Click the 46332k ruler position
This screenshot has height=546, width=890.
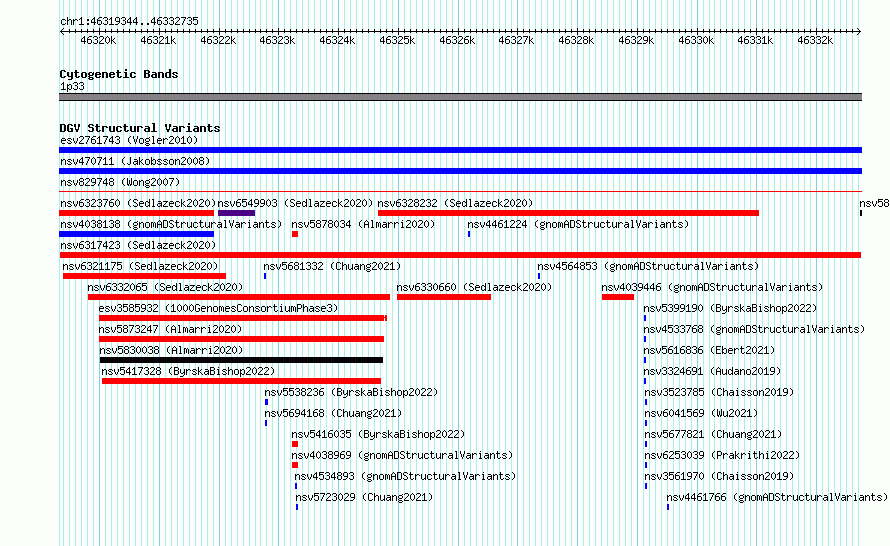click(815, 40)
